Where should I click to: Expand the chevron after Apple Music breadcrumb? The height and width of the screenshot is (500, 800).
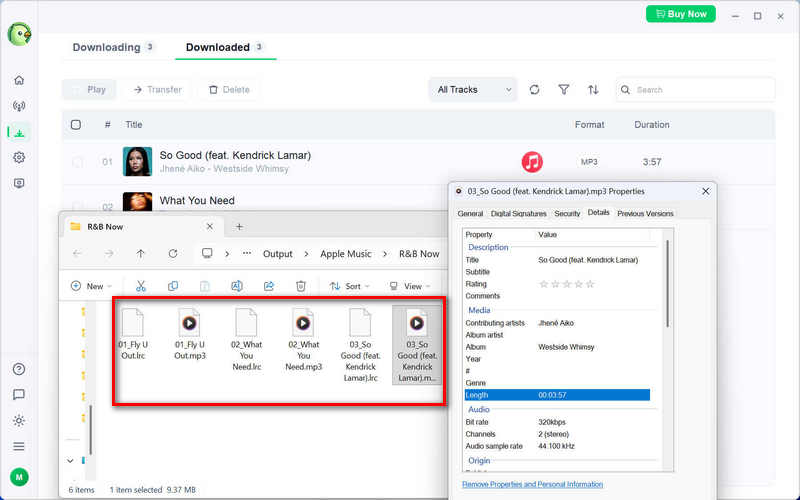pyautogui.click(x=385, y=254)
